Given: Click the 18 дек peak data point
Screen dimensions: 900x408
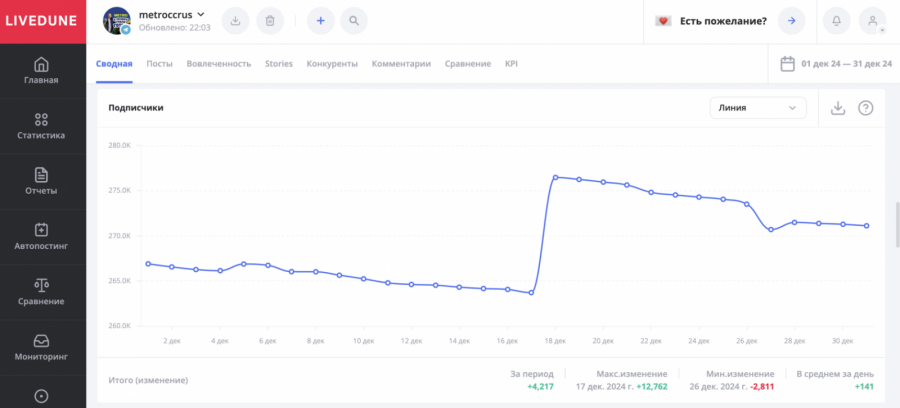Looking at the screenshot, I should [x=555, y=177].
